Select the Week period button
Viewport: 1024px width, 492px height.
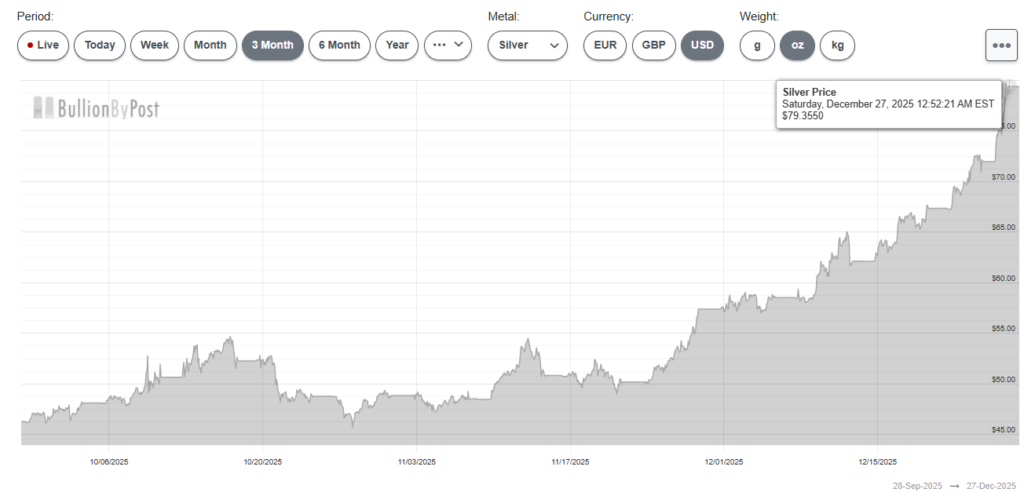(154, 45)
